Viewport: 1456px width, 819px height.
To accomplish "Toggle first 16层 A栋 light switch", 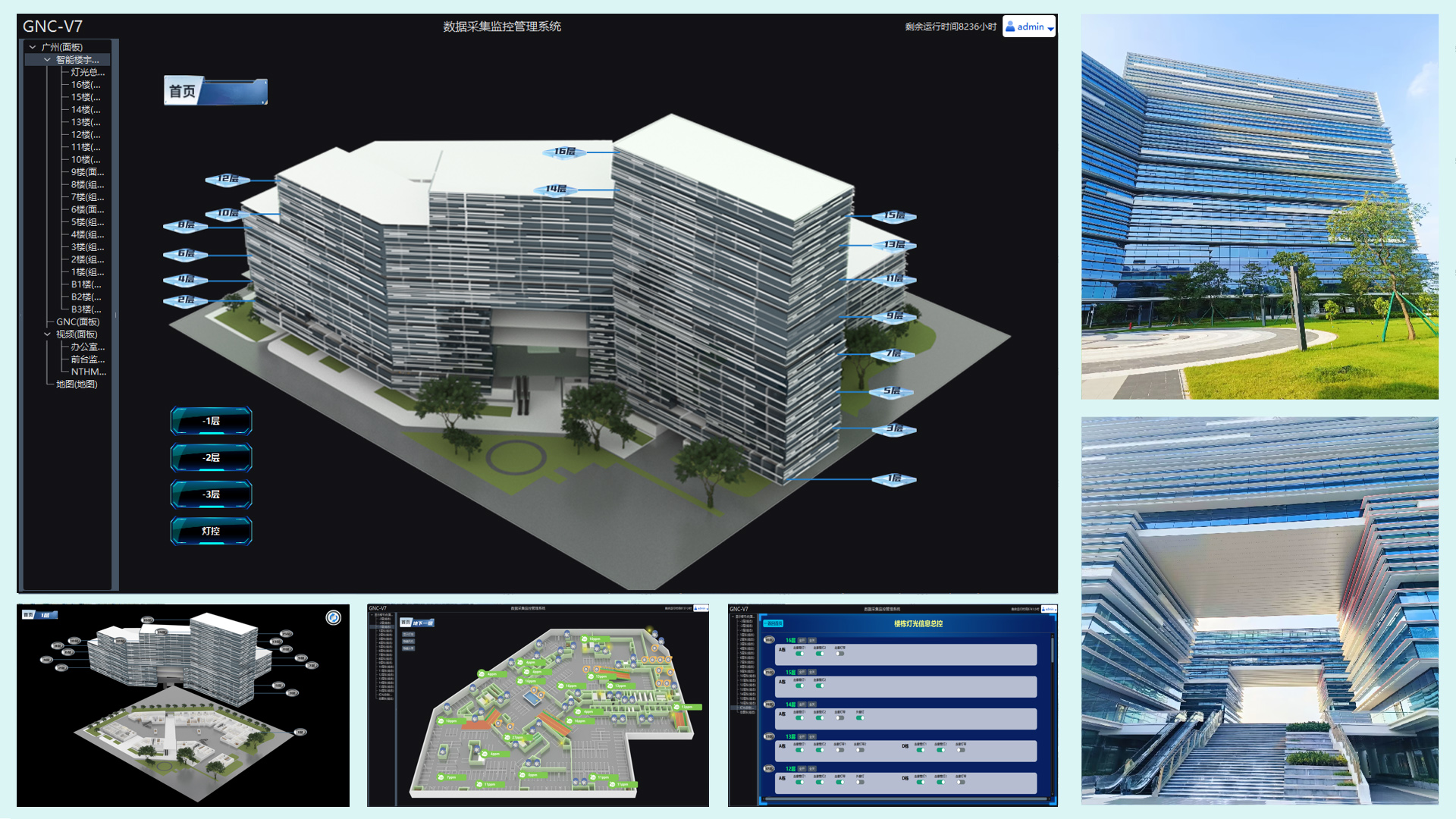I will click(x=799, y=653).
